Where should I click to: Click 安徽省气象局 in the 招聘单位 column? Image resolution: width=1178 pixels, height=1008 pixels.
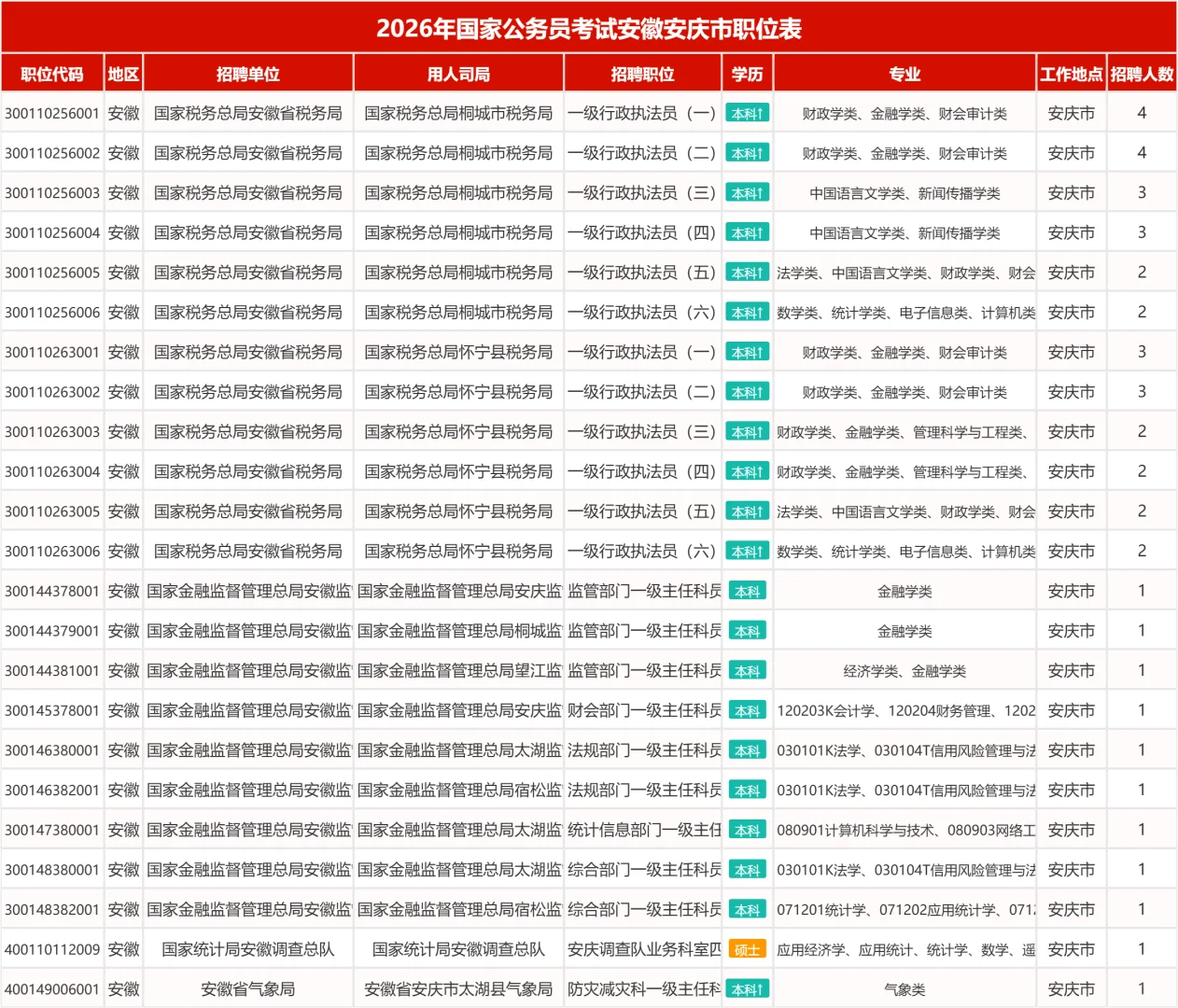coord(248,989)
